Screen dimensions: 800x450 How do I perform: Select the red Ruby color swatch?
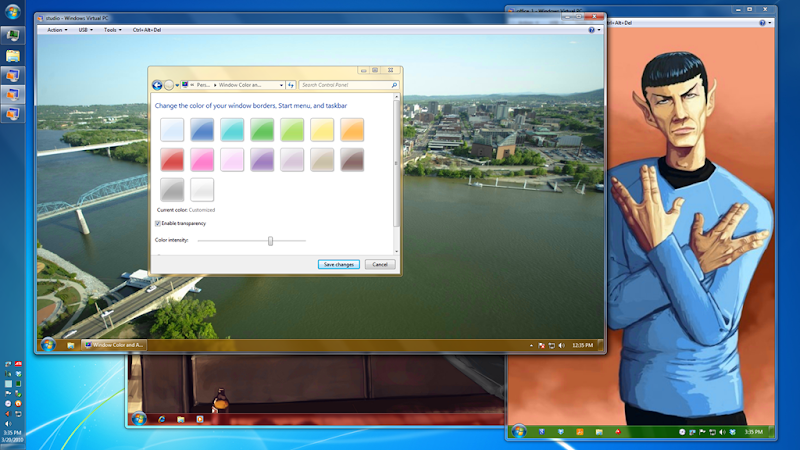tap(172, 160)
